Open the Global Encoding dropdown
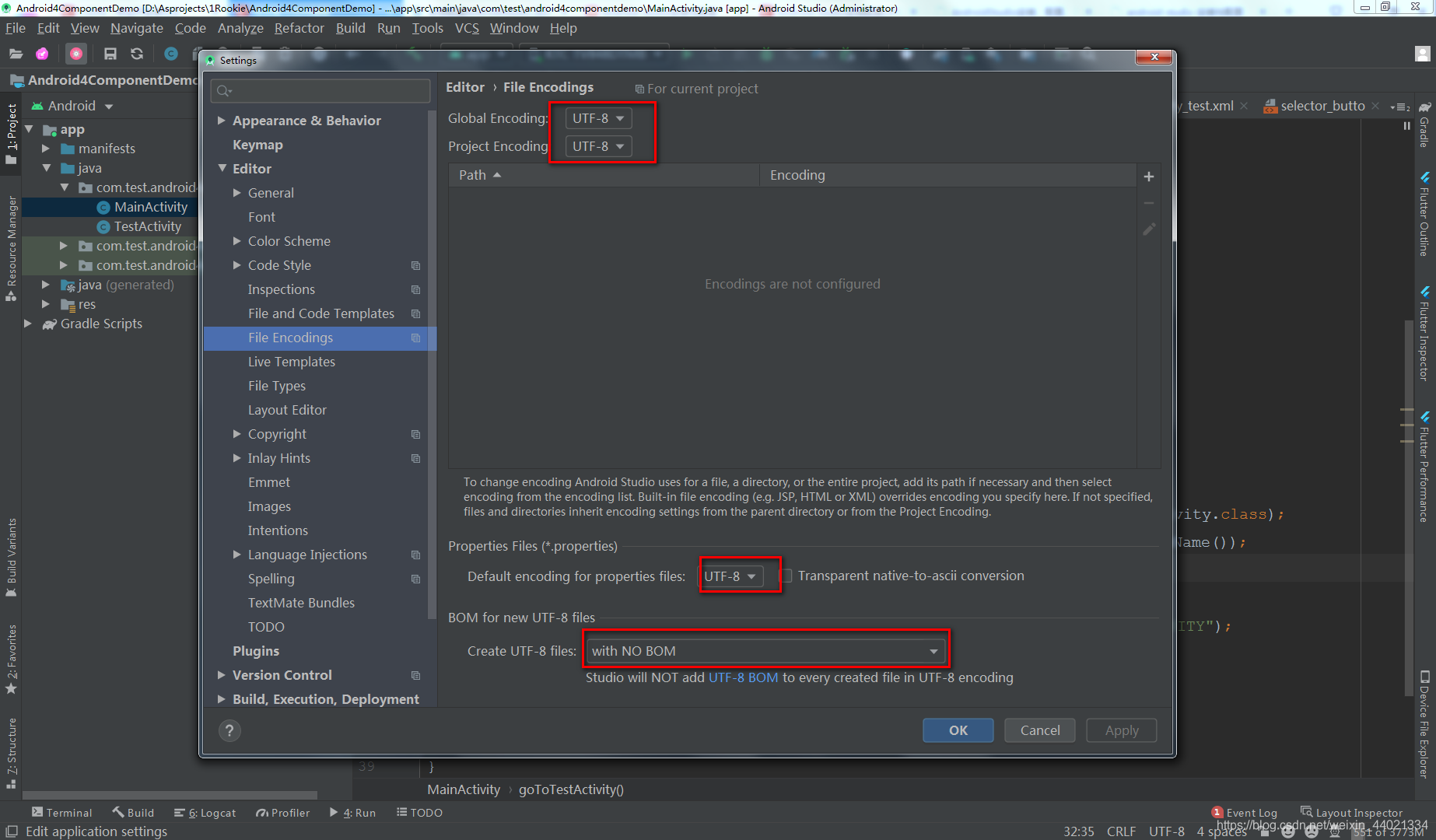1436x840 pixels. [598, 118]
